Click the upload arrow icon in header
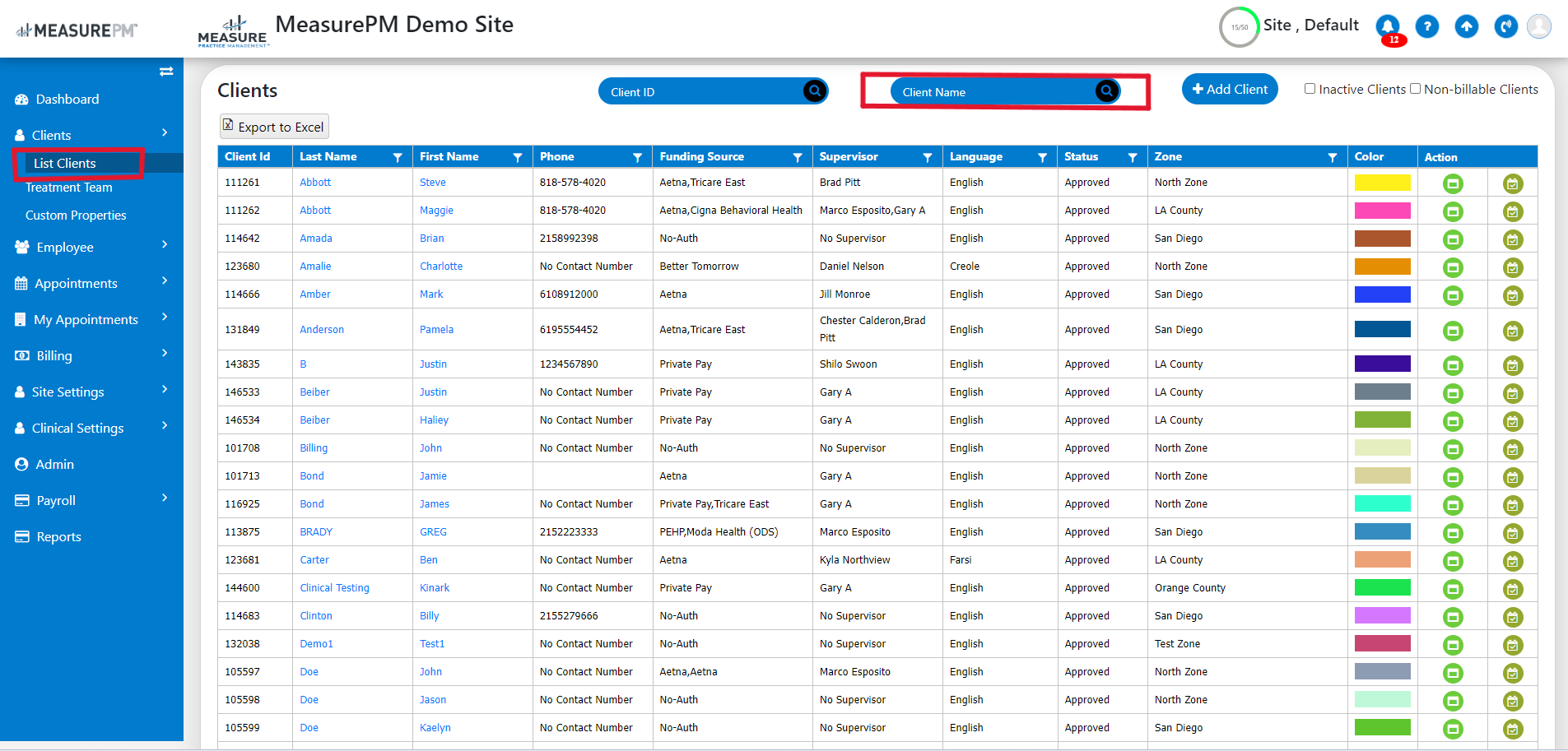 coord(1467,27)
